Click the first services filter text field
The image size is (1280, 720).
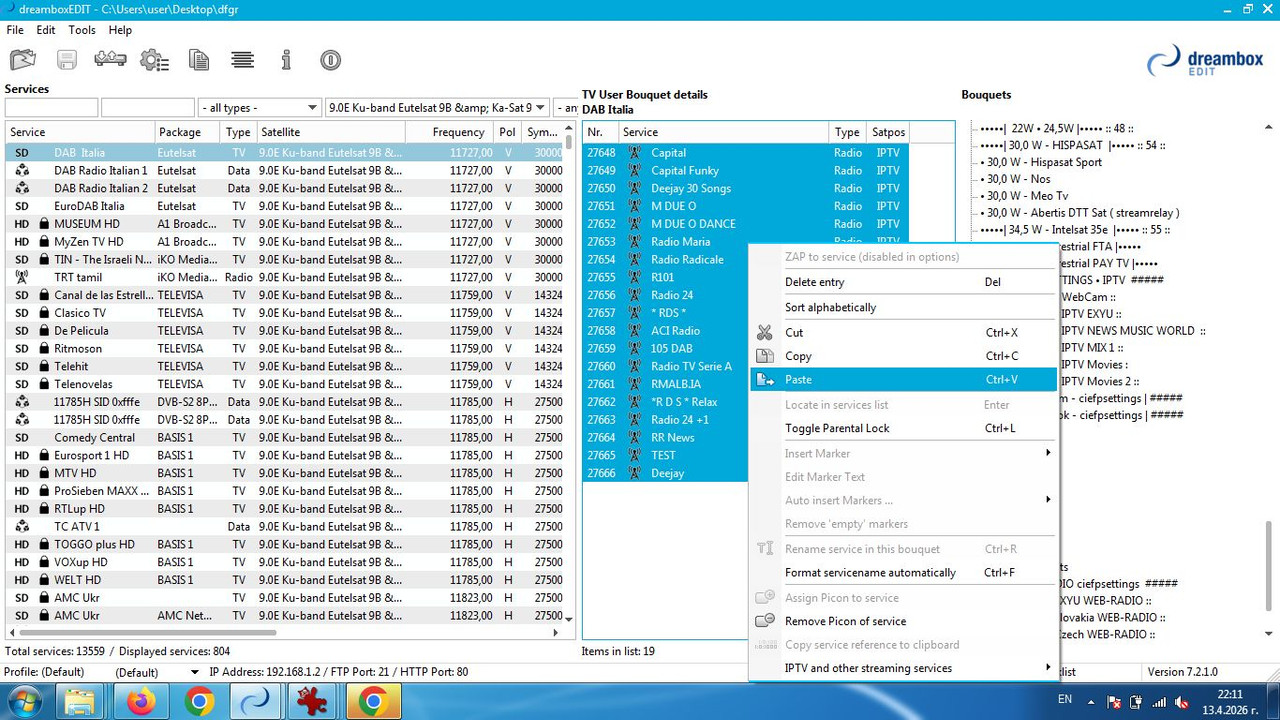[x=51, y=108]
